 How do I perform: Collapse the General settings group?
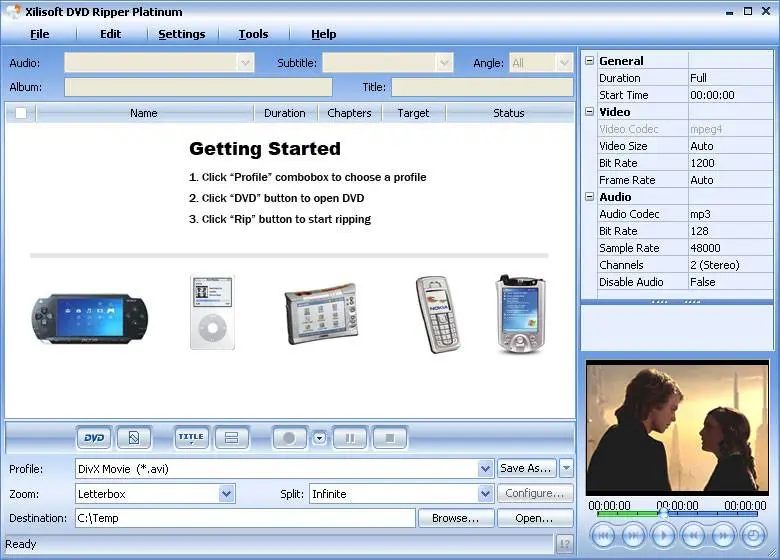tap(589, 61)
